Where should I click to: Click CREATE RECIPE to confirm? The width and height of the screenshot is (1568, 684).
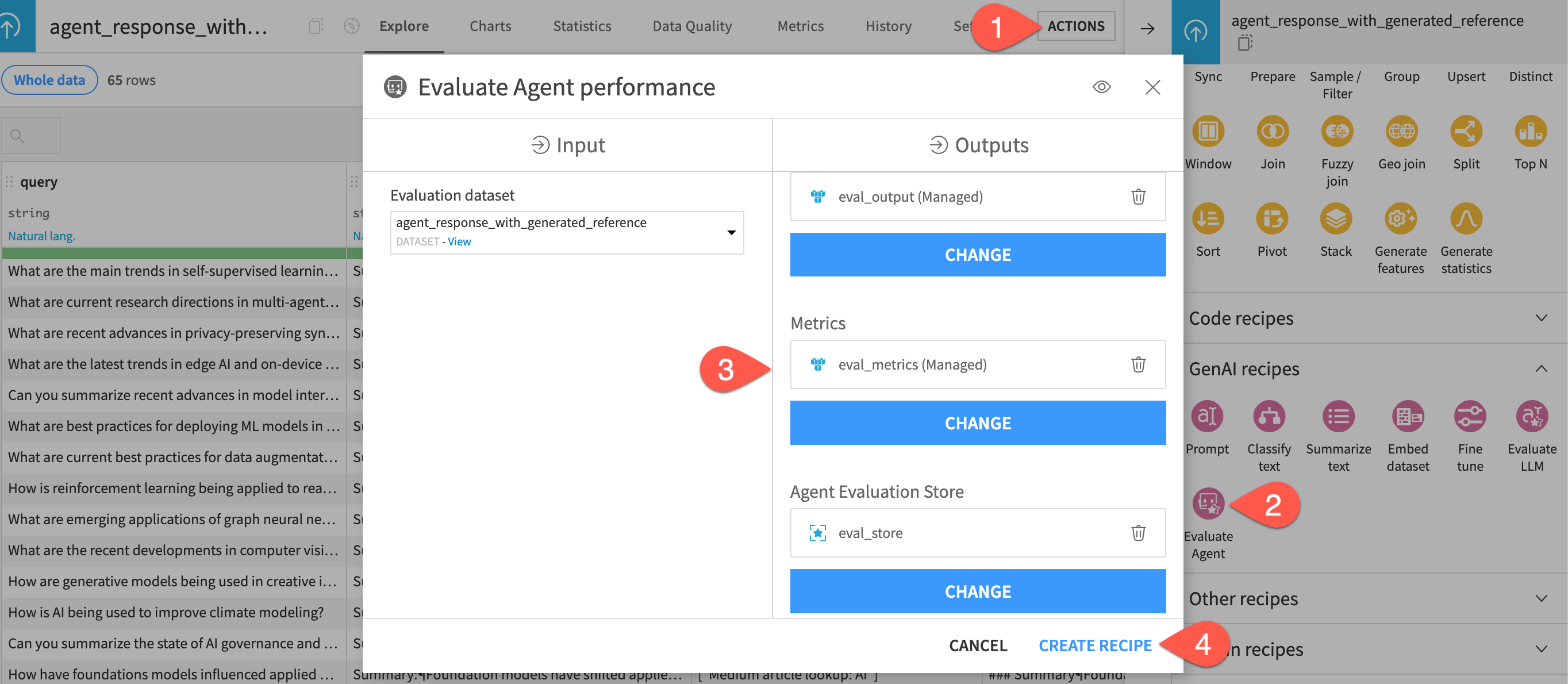1094,645
